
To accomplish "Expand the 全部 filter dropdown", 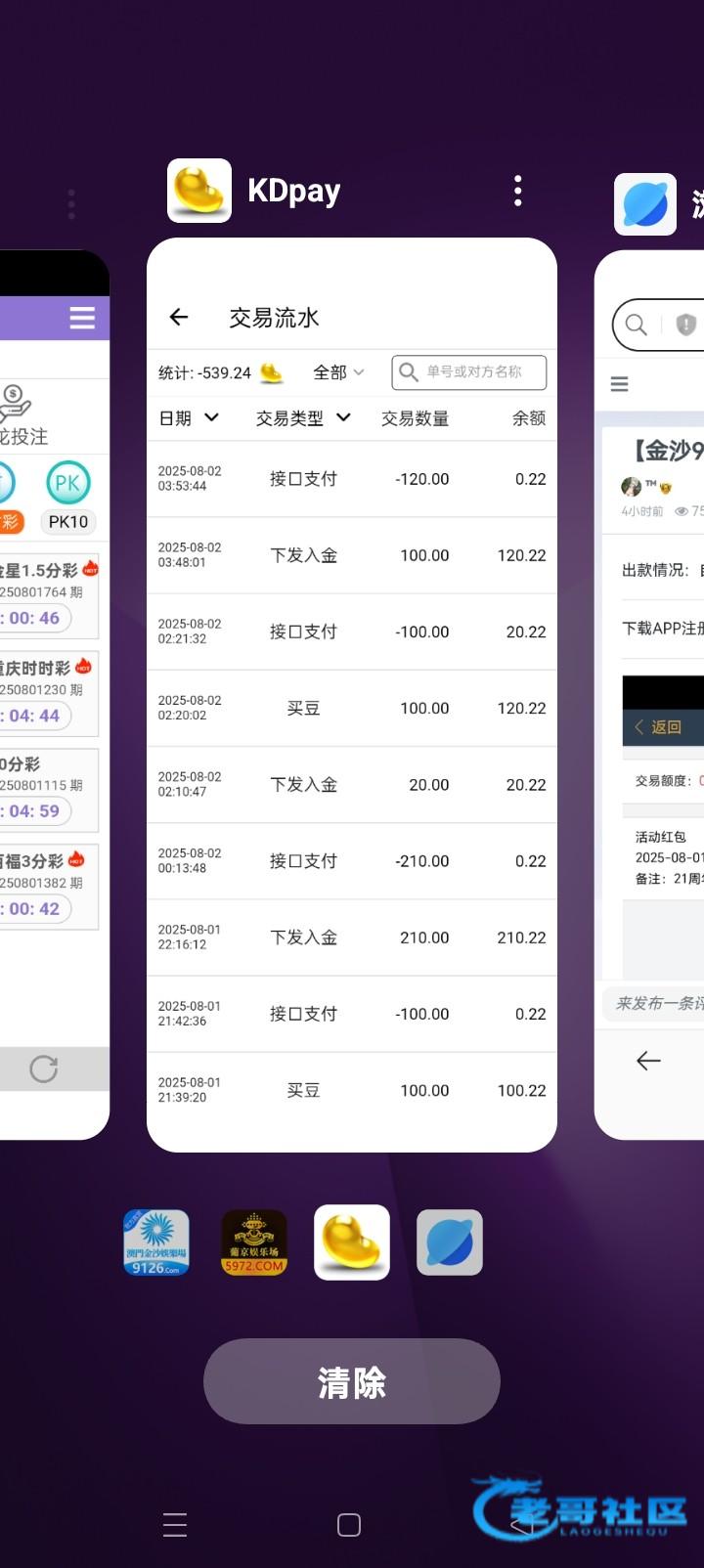I will [338, 372].
